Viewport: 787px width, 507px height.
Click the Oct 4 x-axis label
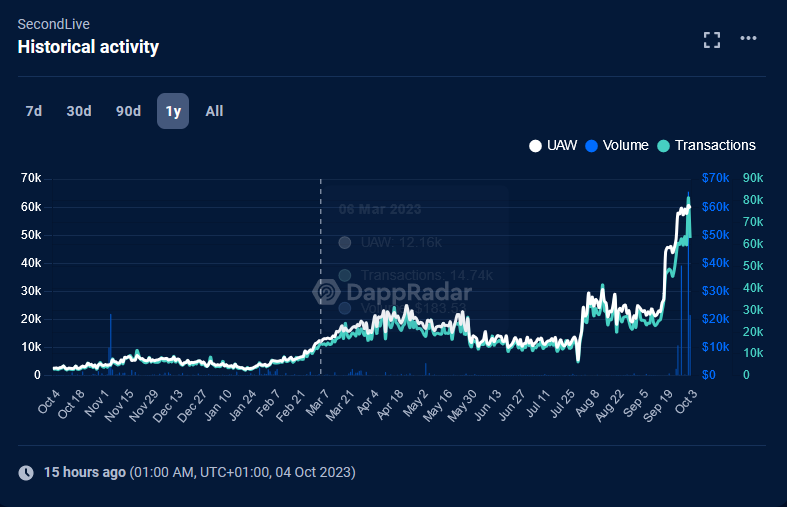pos(49,401)
